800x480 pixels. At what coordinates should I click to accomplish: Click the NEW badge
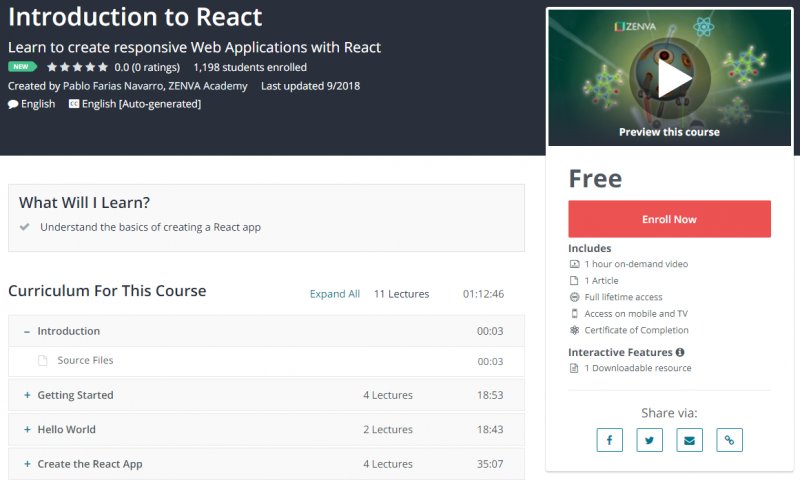click(x=22, y=66)
